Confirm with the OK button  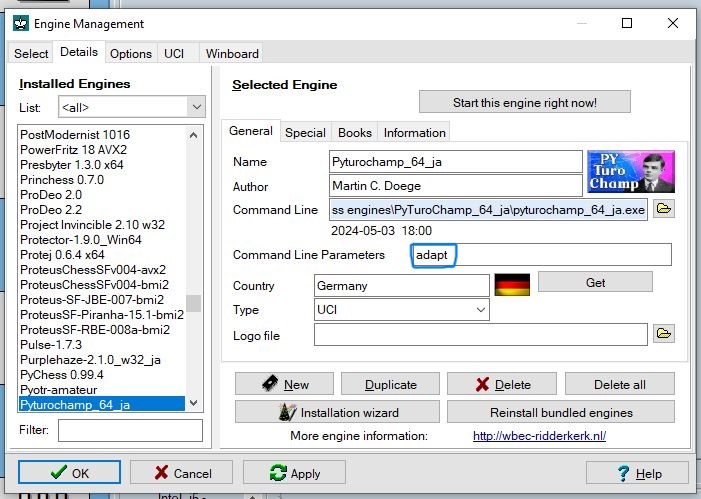coord(69,473)
